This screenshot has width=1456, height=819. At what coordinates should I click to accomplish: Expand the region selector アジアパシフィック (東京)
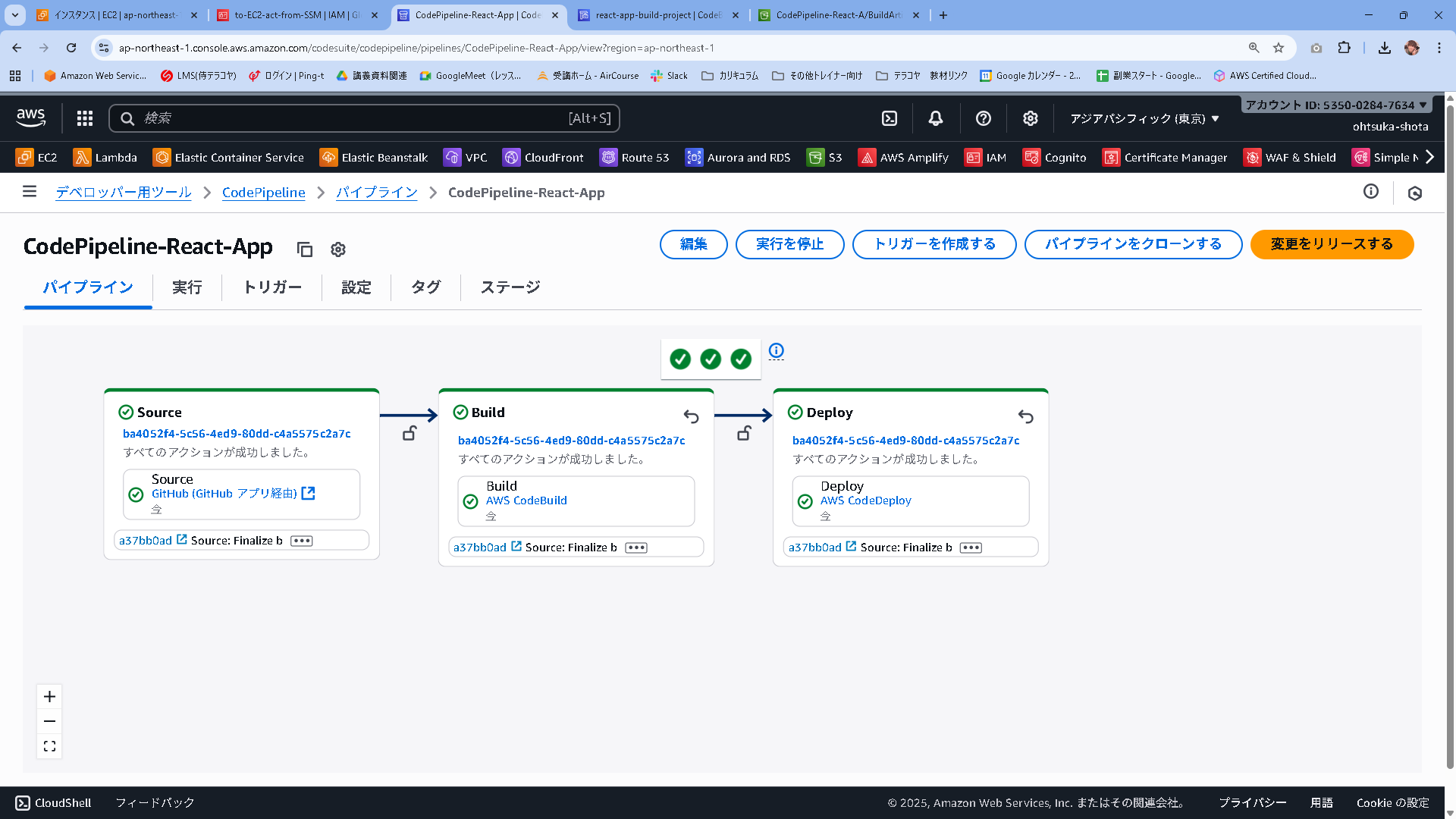(x=1144, y=118)
